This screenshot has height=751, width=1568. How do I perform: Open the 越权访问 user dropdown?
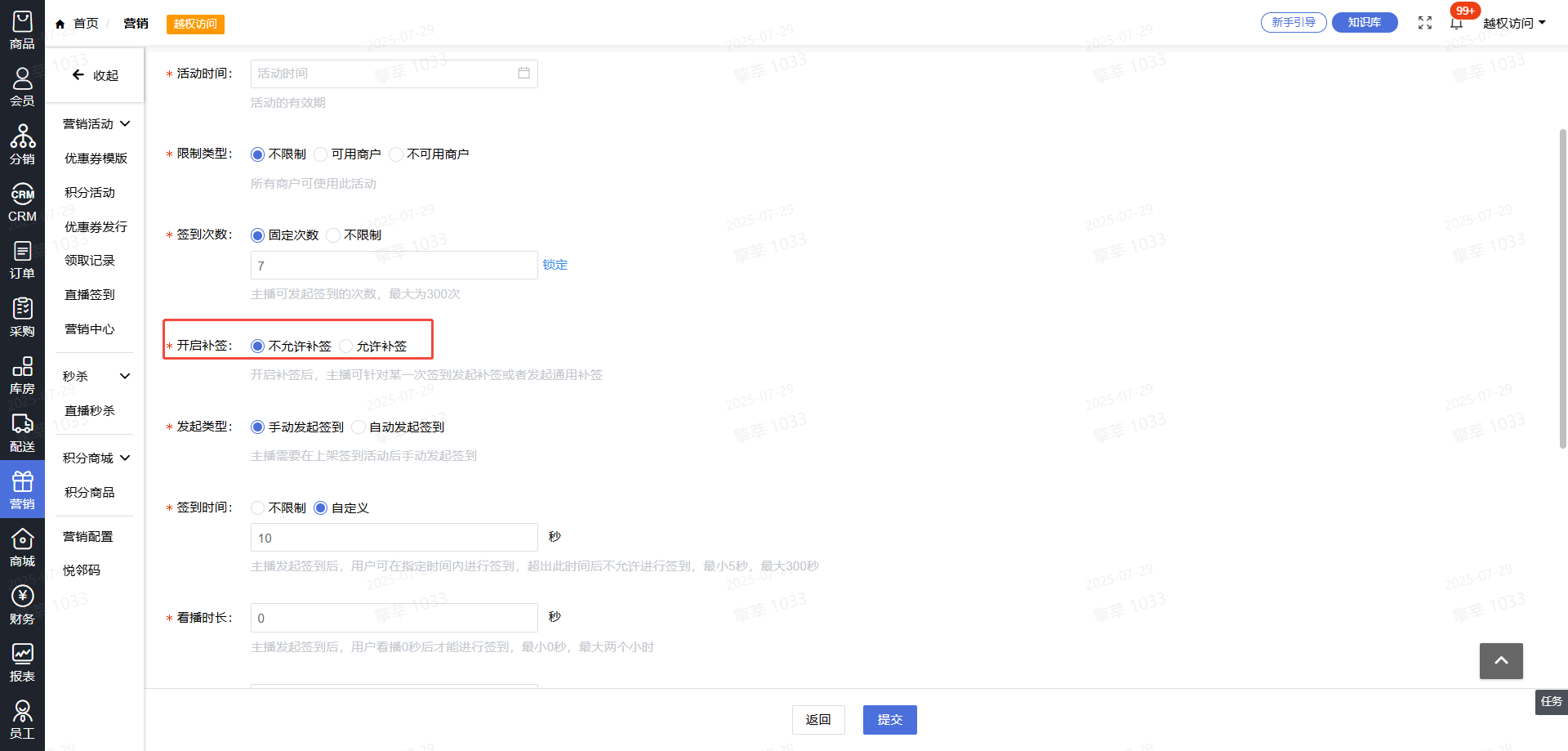pyautogui.click(x=1514, y=23)
